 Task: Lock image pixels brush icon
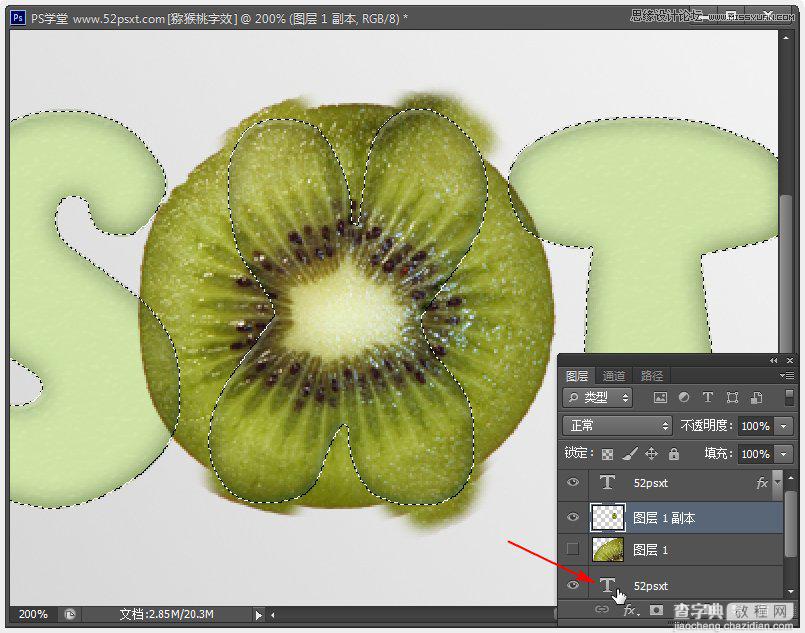coord(630,453)
